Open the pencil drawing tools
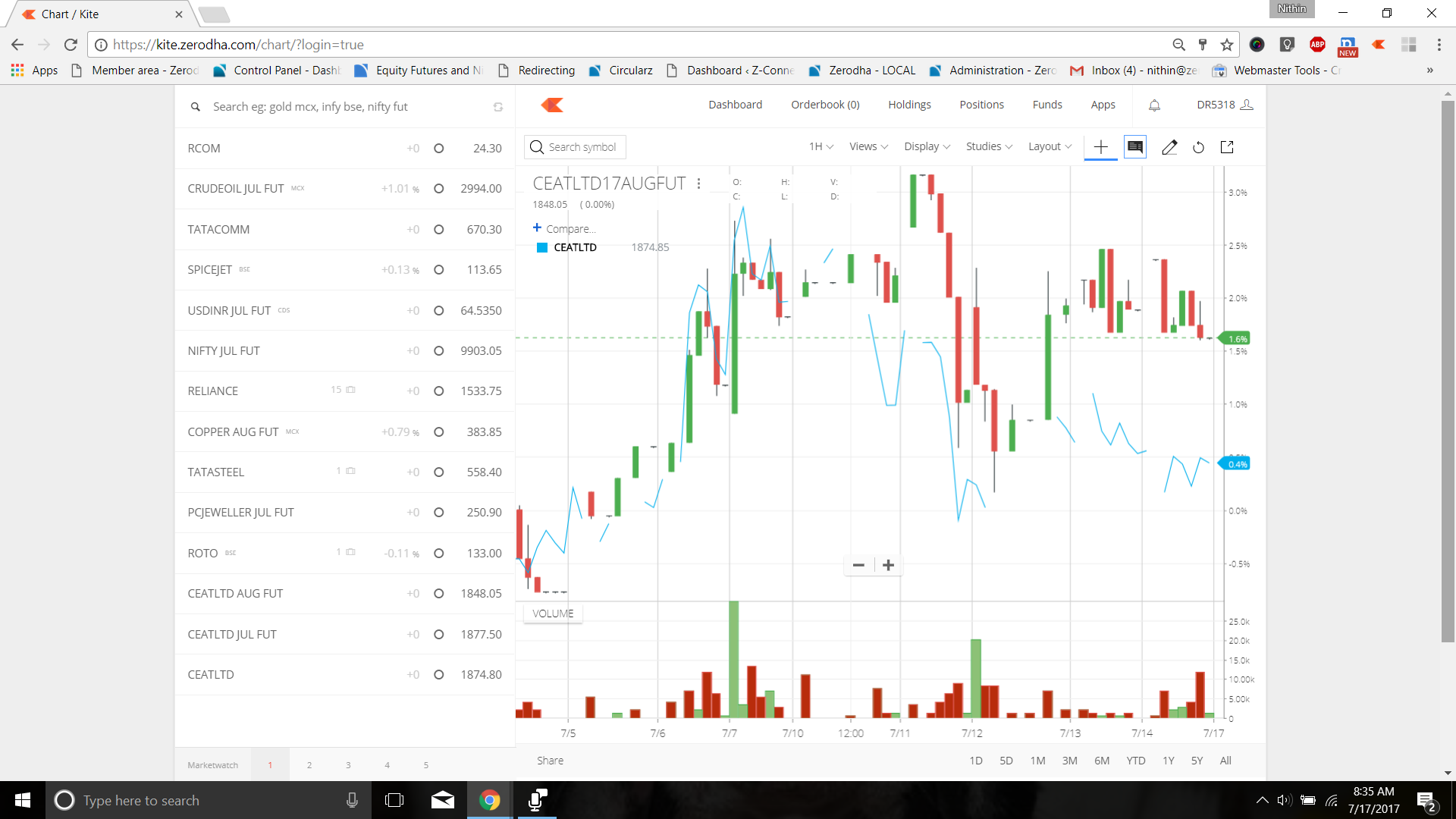The image size is (1456, 819). (x=1169, y=147)
